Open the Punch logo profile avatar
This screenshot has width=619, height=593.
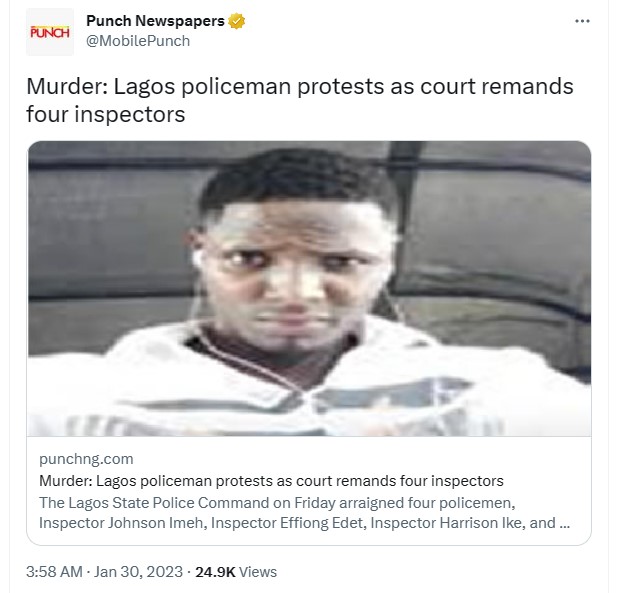50,32
